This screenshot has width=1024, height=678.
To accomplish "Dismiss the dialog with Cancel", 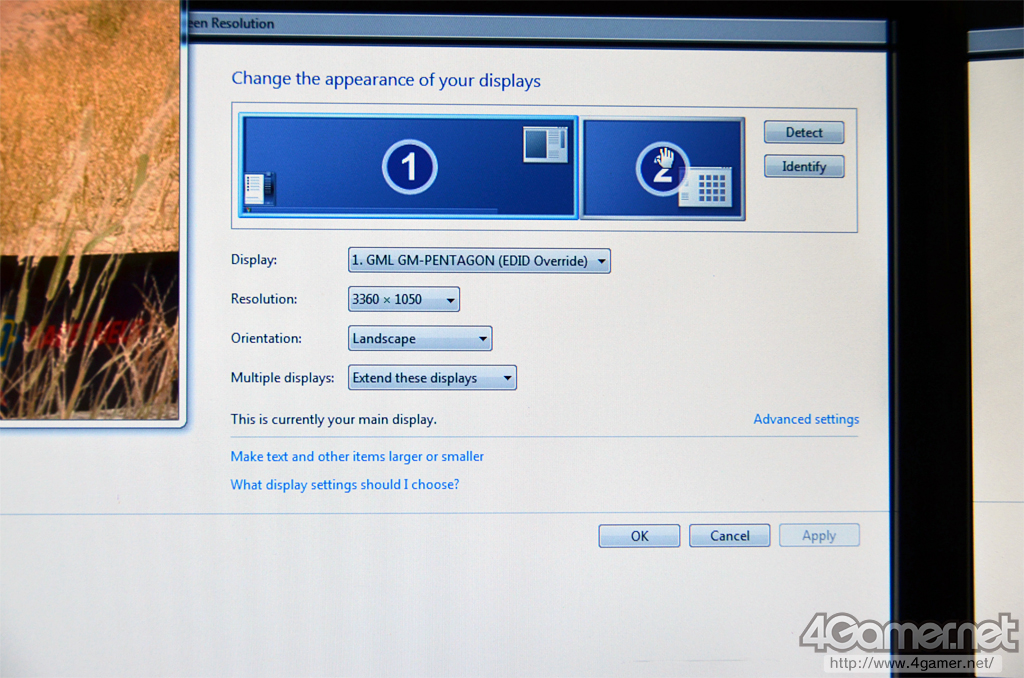I will coord(729,536).
